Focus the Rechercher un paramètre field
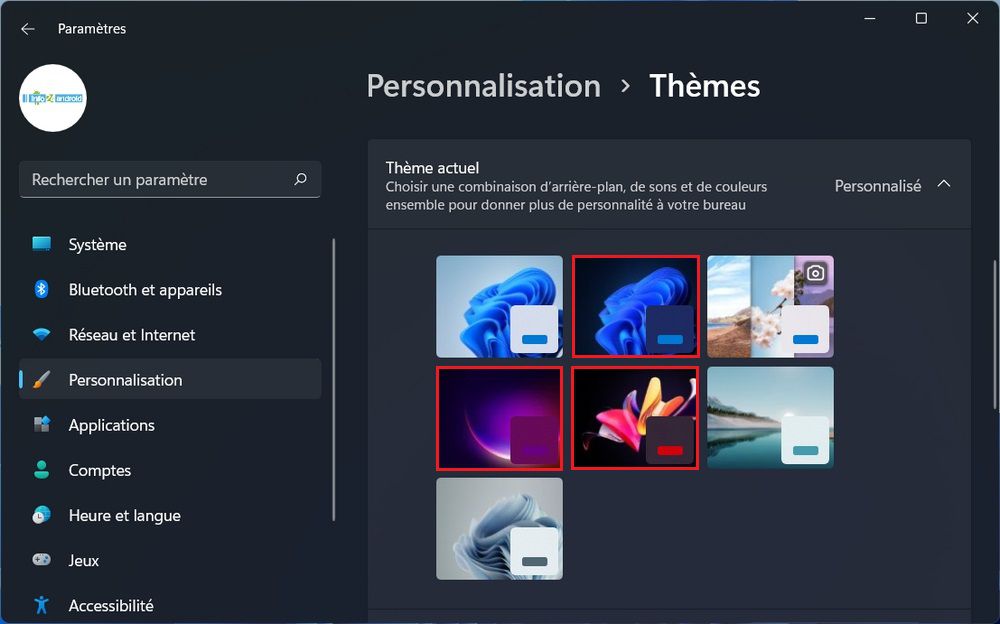Screen dimensions: 1000x624 (x=170, y=179)
